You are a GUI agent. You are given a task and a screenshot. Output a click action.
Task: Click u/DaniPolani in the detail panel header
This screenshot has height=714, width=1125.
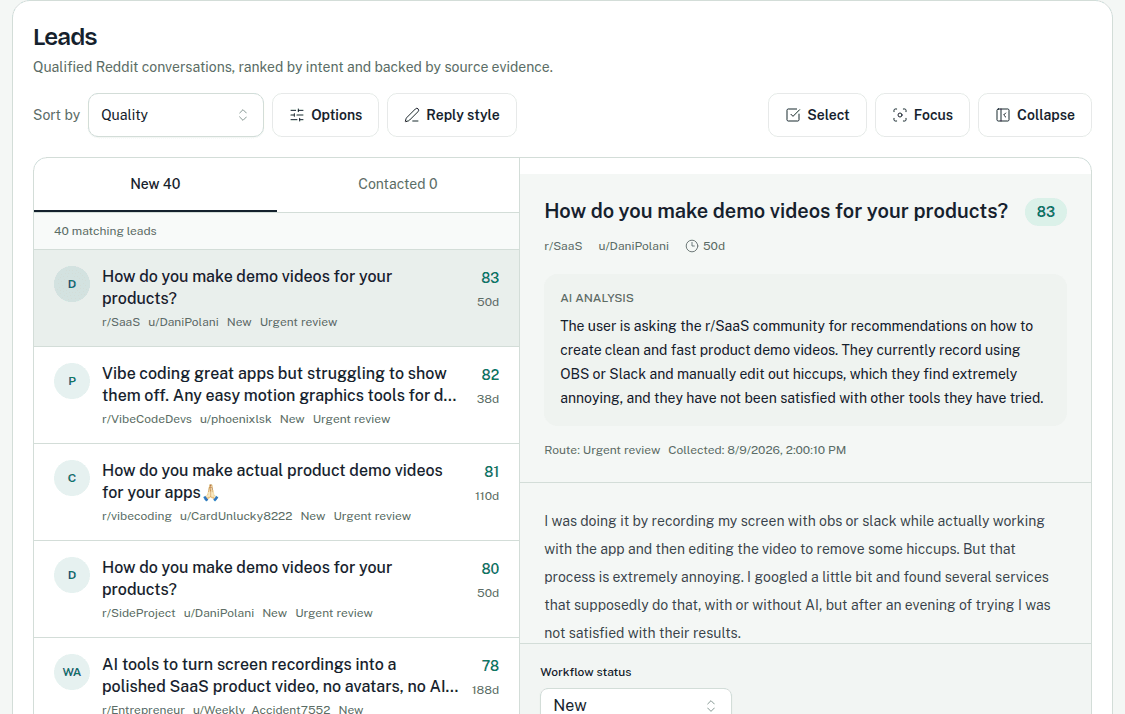point(634,246)
